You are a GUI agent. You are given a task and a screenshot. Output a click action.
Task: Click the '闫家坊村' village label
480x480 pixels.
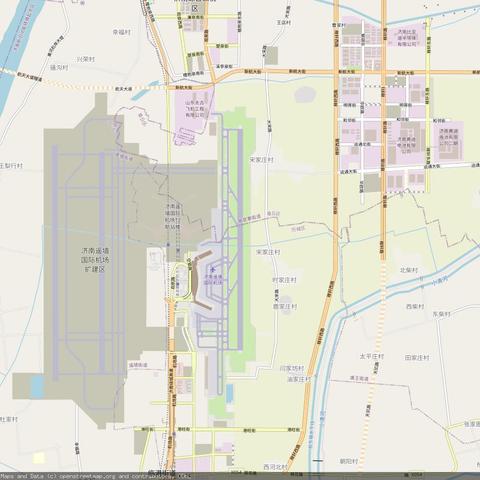pos(292,369)
